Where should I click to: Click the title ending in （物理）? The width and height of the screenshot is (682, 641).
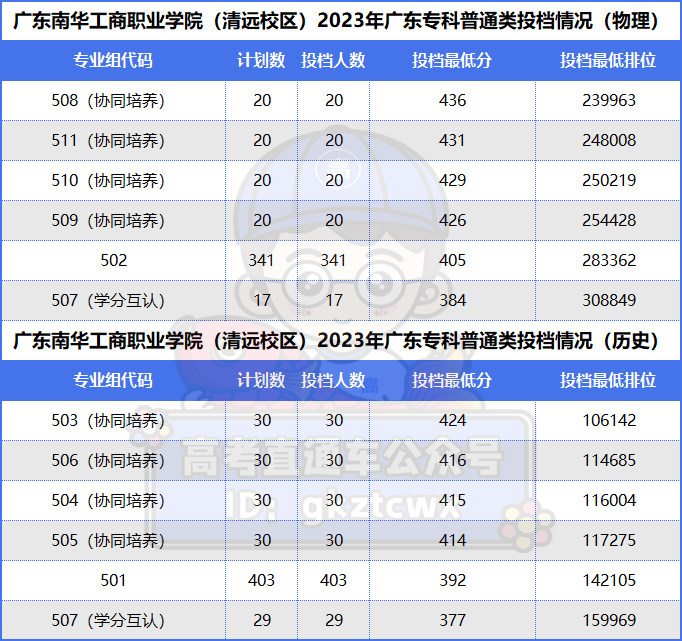(336, 20)
